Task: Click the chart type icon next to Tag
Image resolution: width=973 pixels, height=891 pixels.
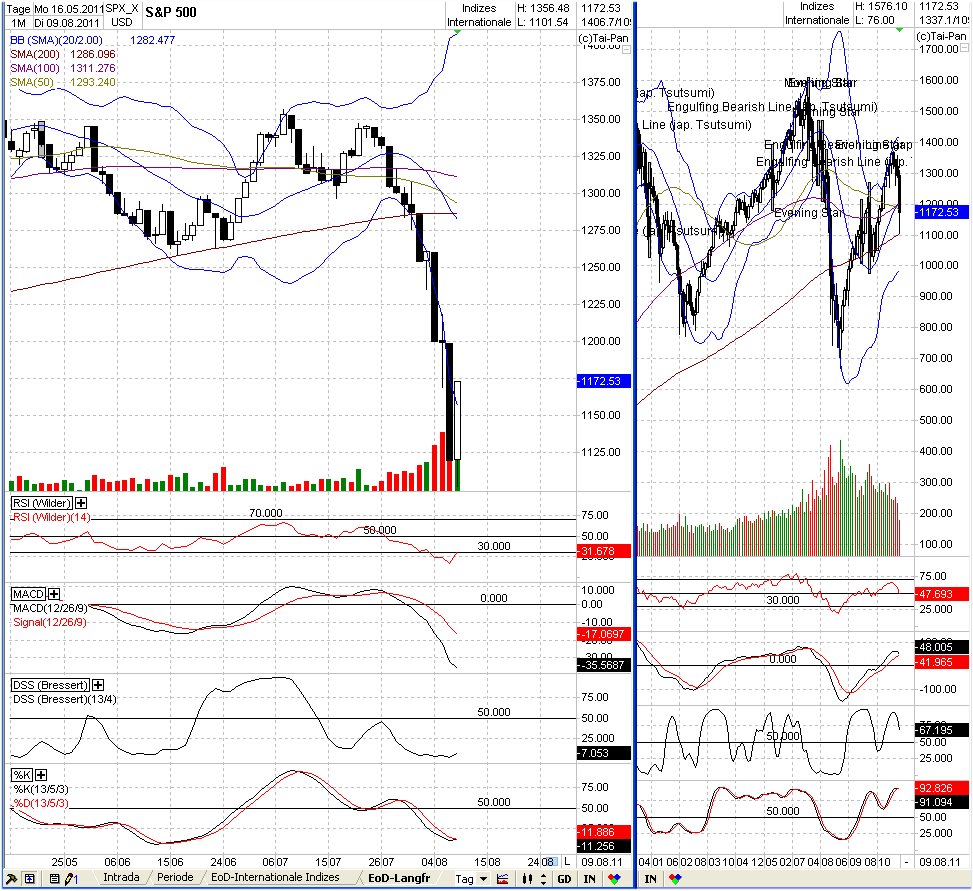Action: tap(503, 879)
